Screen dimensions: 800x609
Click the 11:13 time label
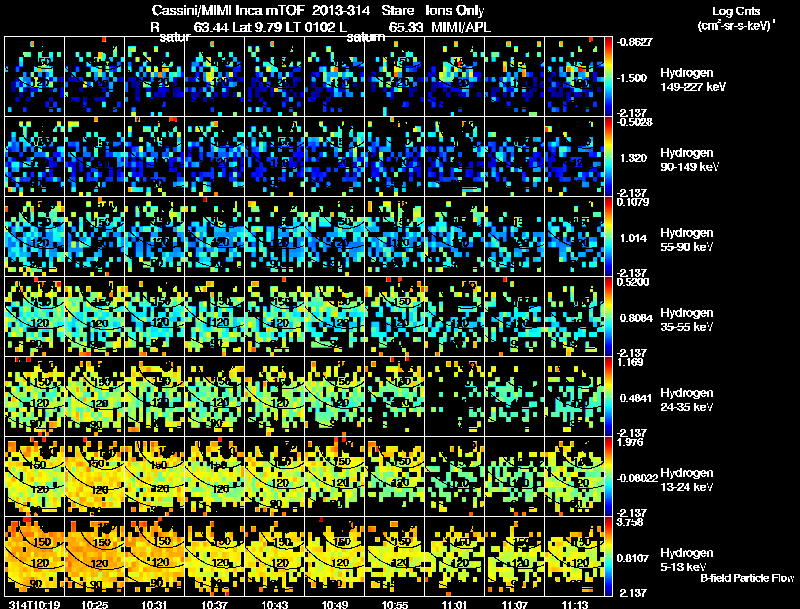[574, 604]
